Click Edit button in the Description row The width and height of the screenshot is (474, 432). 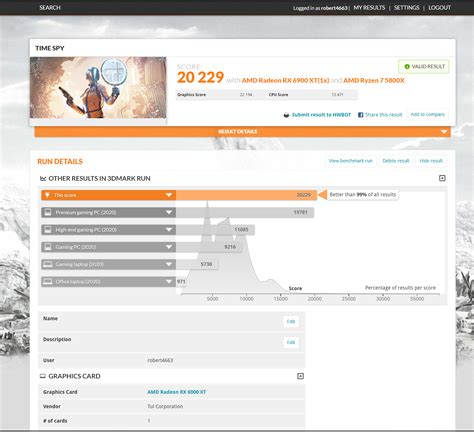click(x=291, y=342)
